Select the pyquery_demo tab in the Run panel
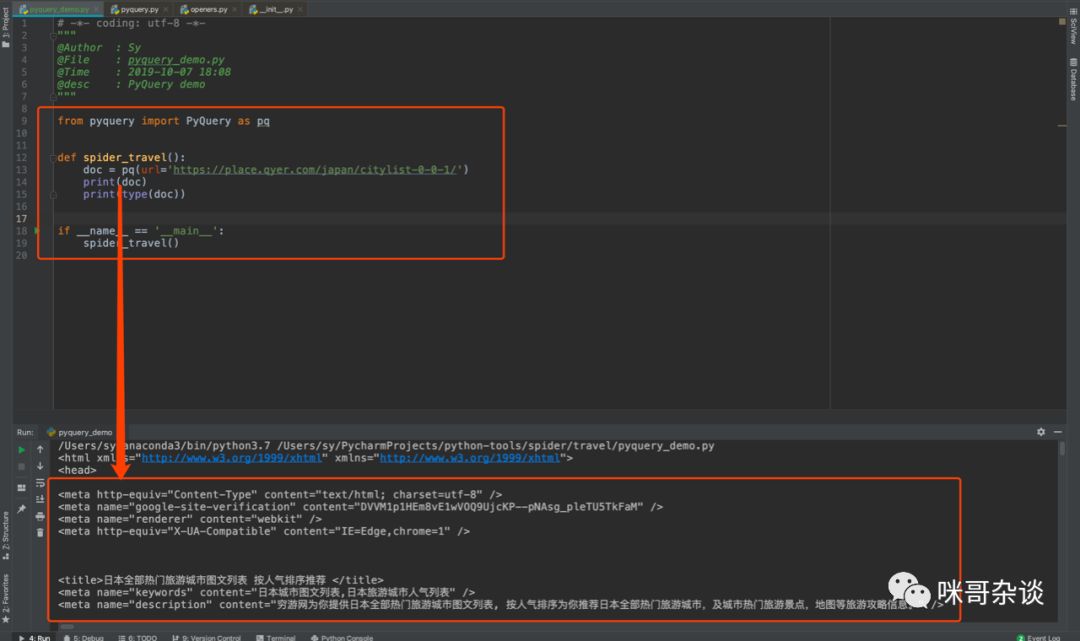Screen dimensions: 1080x641 pyautogui.click(x=79, y=432)
